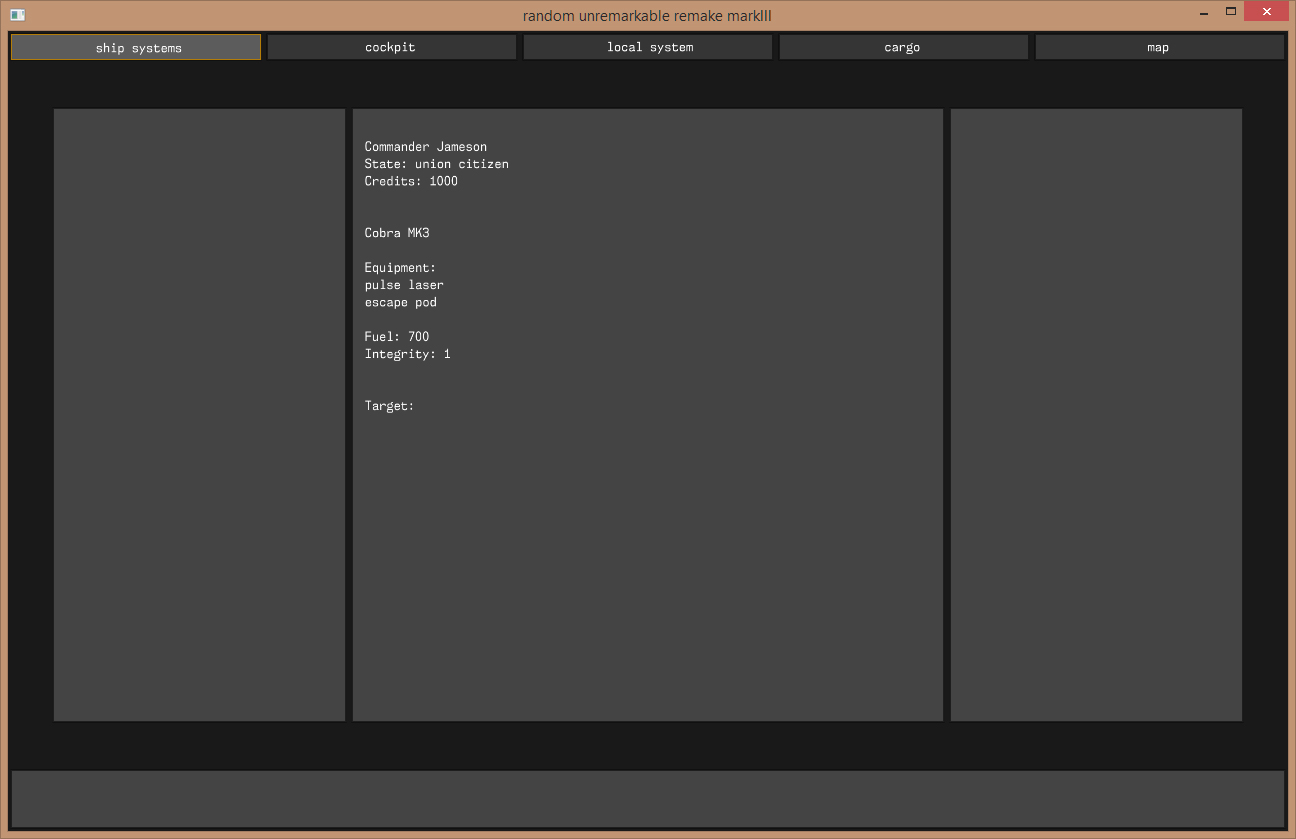
Task: Click the window title text
Action: (x=647, y=16)
